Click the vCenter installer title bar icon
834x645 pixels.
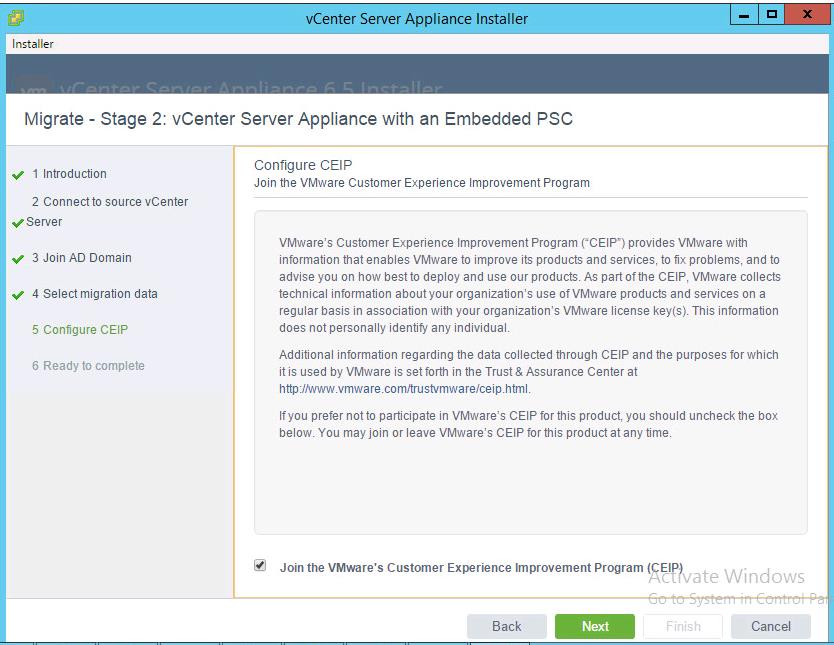click(16, 18)
